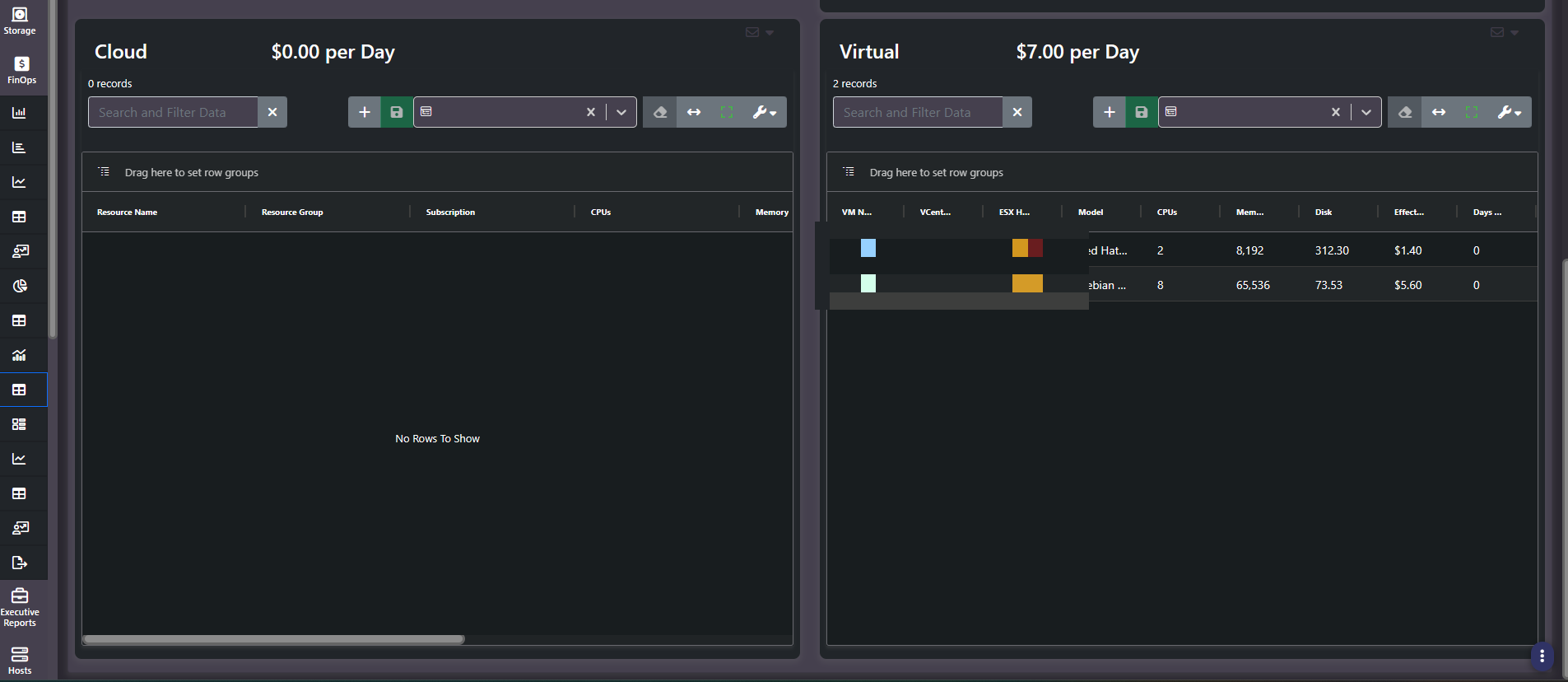Select the $5.60 cost cell
The image size is (1568, 682).
click(1408, 285)
